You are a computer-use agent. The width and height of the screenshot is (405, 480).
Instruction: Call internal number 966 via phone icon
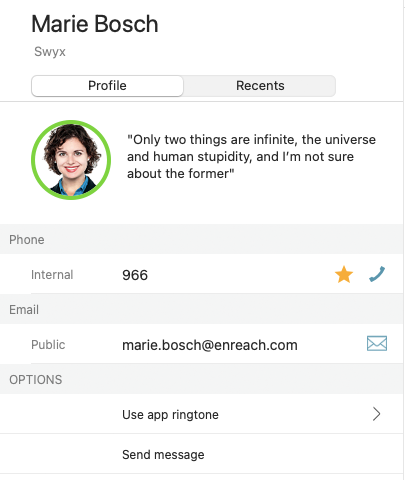[x=377, y=274]
